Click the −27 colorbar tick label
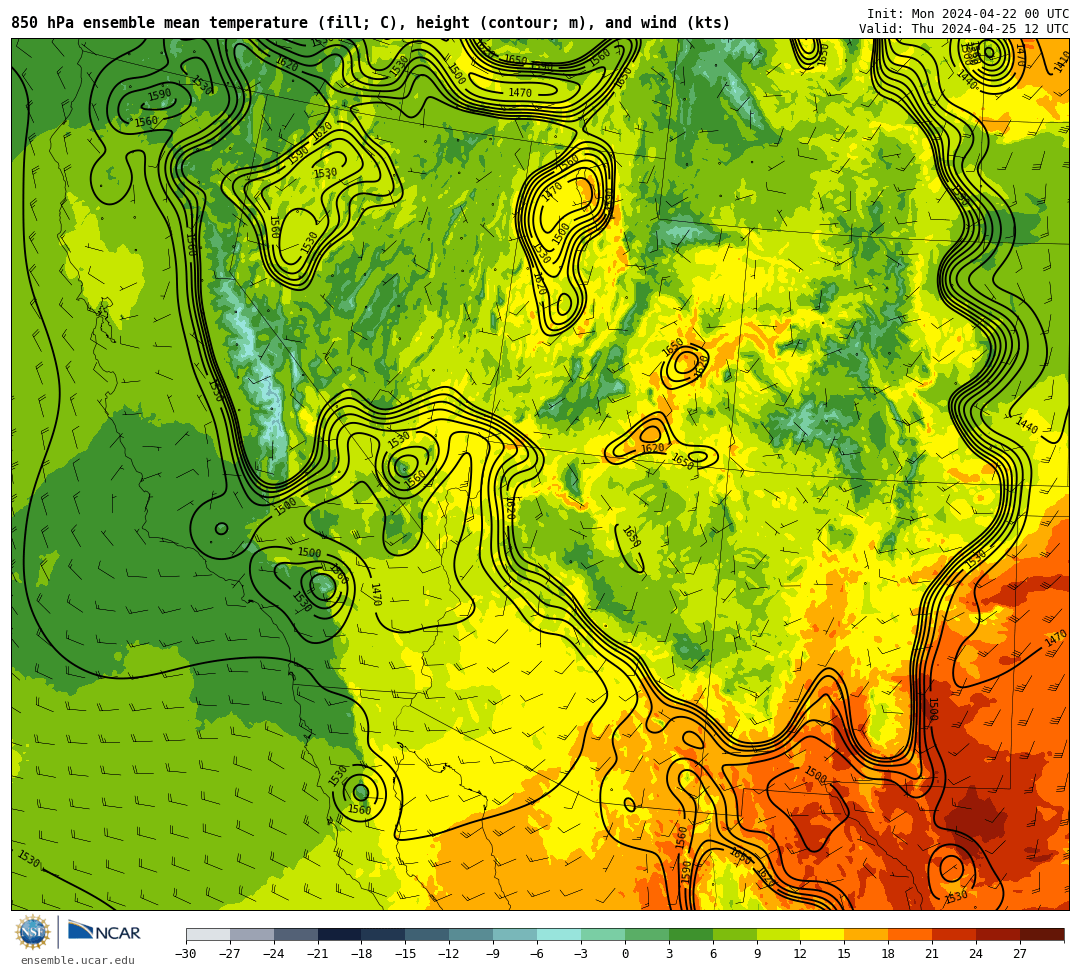The image size is (1080, 973). pyautogui.click(x=230, y=954)
